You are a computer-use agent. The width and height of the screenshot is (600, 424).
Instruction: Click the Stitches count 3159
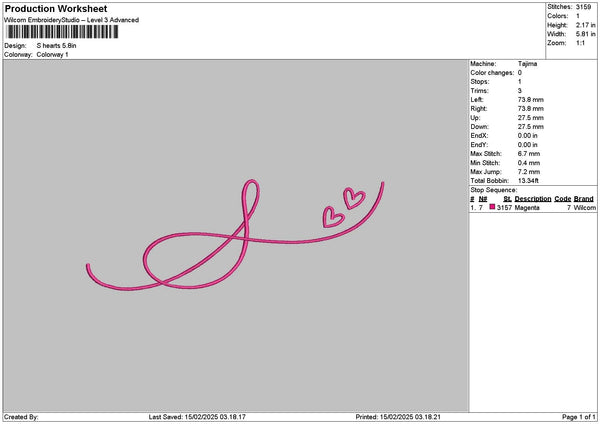pos(586,6)
